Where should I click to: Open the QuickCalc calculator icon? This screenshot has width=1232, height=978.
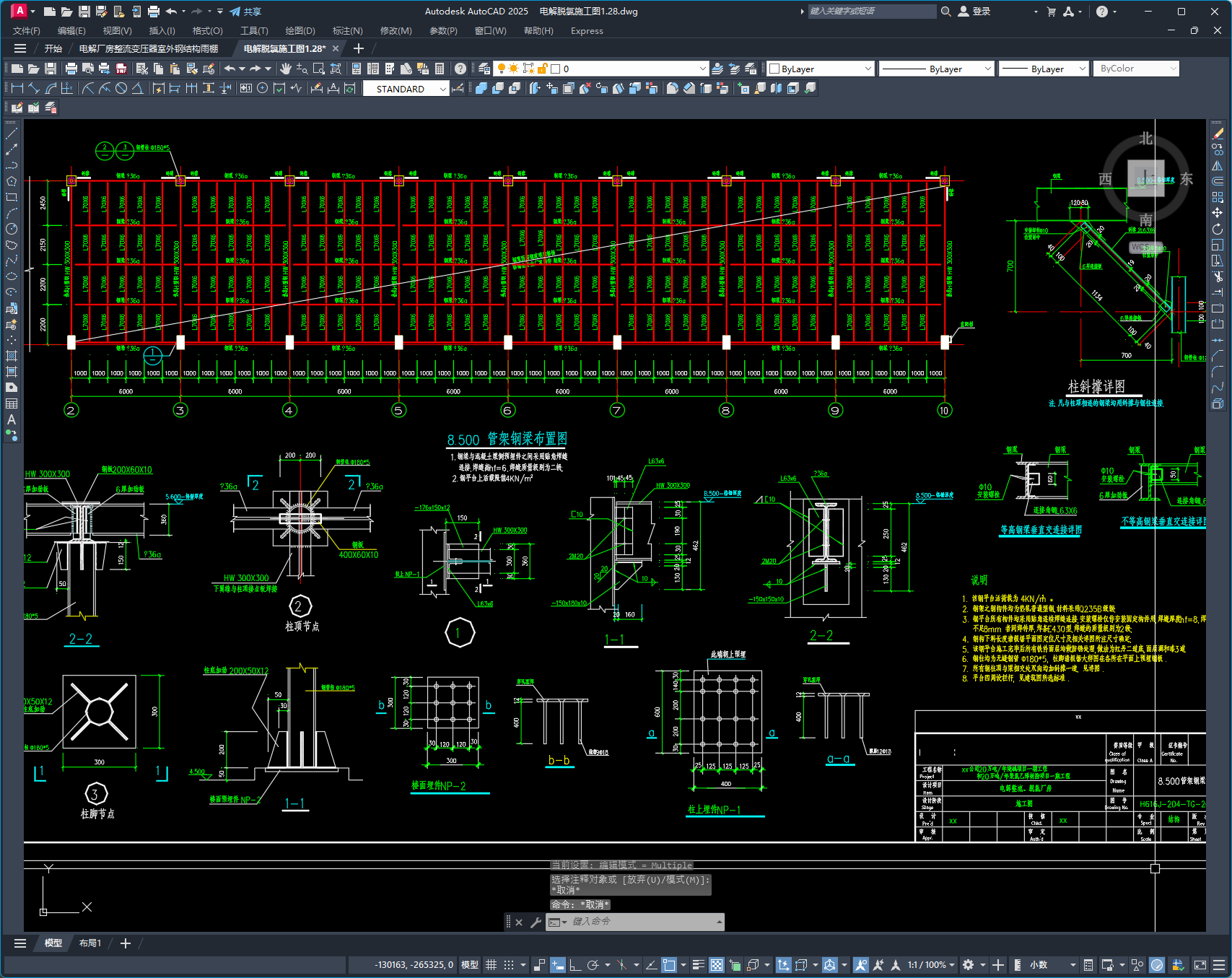point(440,69)
